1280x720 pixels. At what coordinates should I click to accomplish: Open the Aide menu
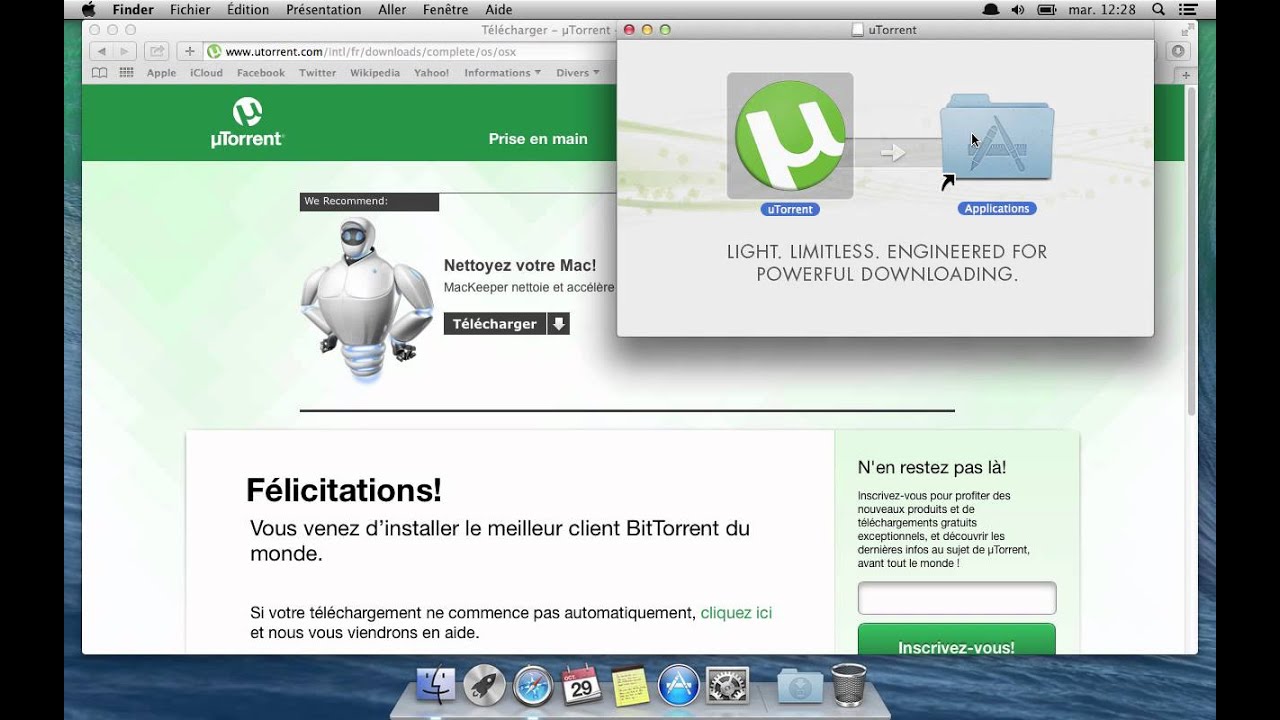499,10
